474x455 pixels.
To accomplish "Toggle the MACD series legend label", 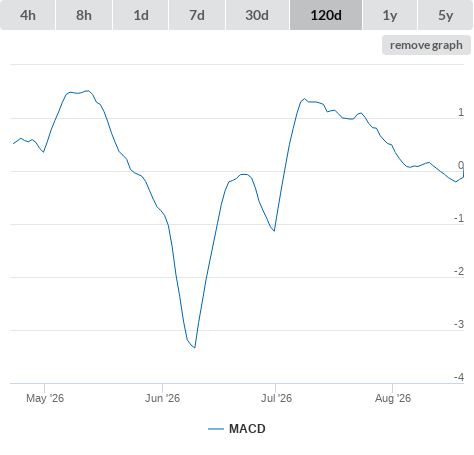I will tap(247, 429).
